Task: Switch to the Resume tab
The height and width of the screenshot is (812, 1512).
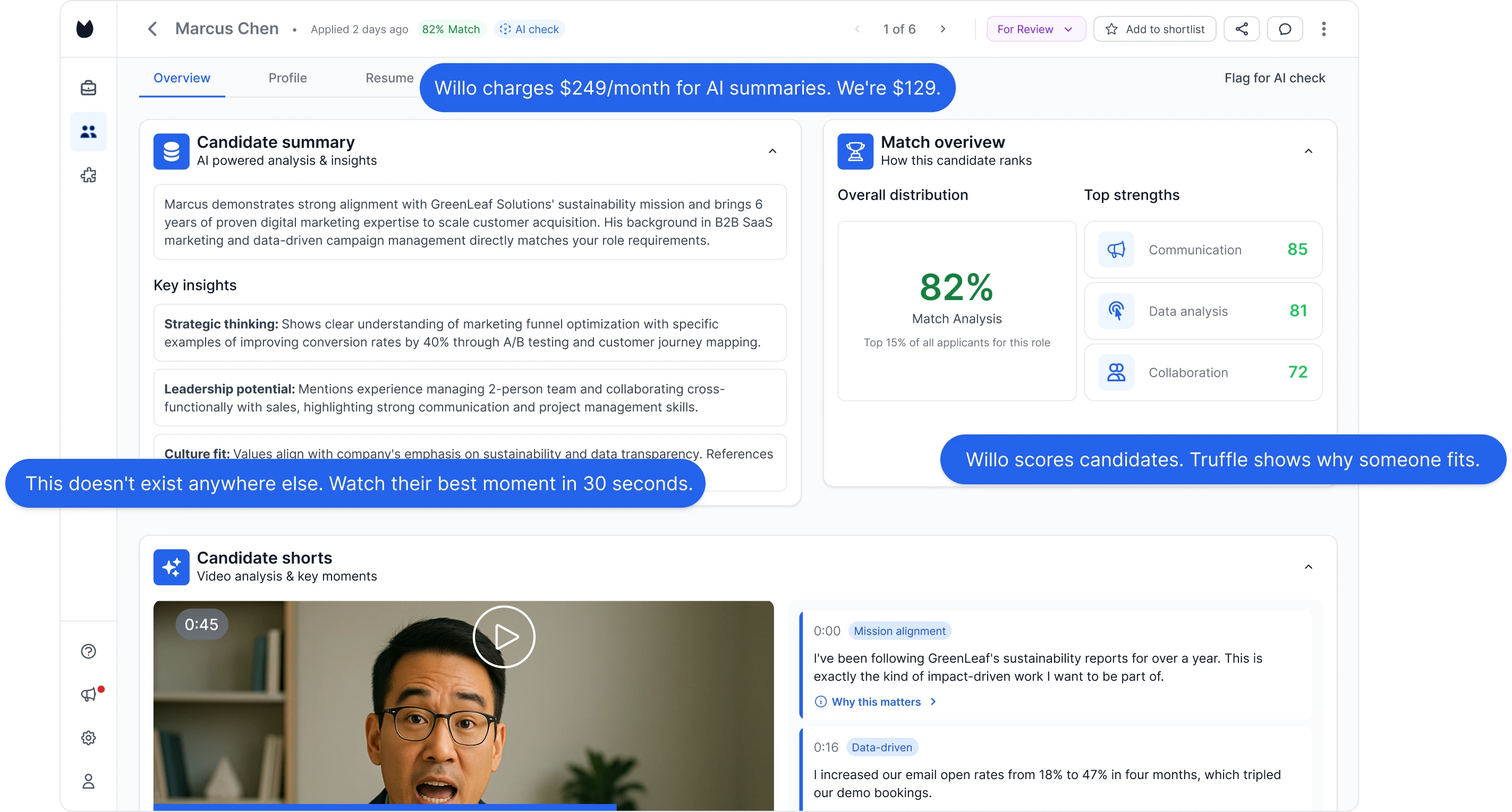Action: [x=389, y=78]
